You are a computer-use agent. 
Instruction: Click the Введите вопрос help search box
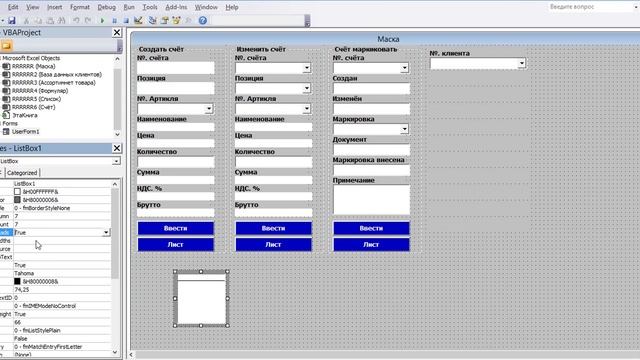point(590,7)
